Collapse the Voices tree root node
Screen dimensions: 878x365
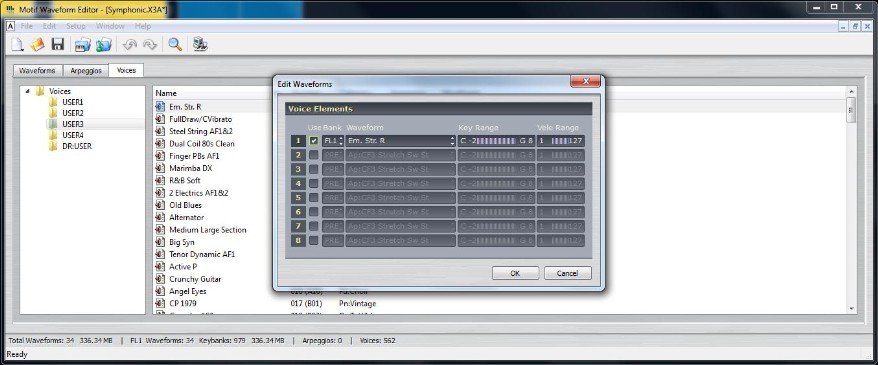click(x=27, y=91)
